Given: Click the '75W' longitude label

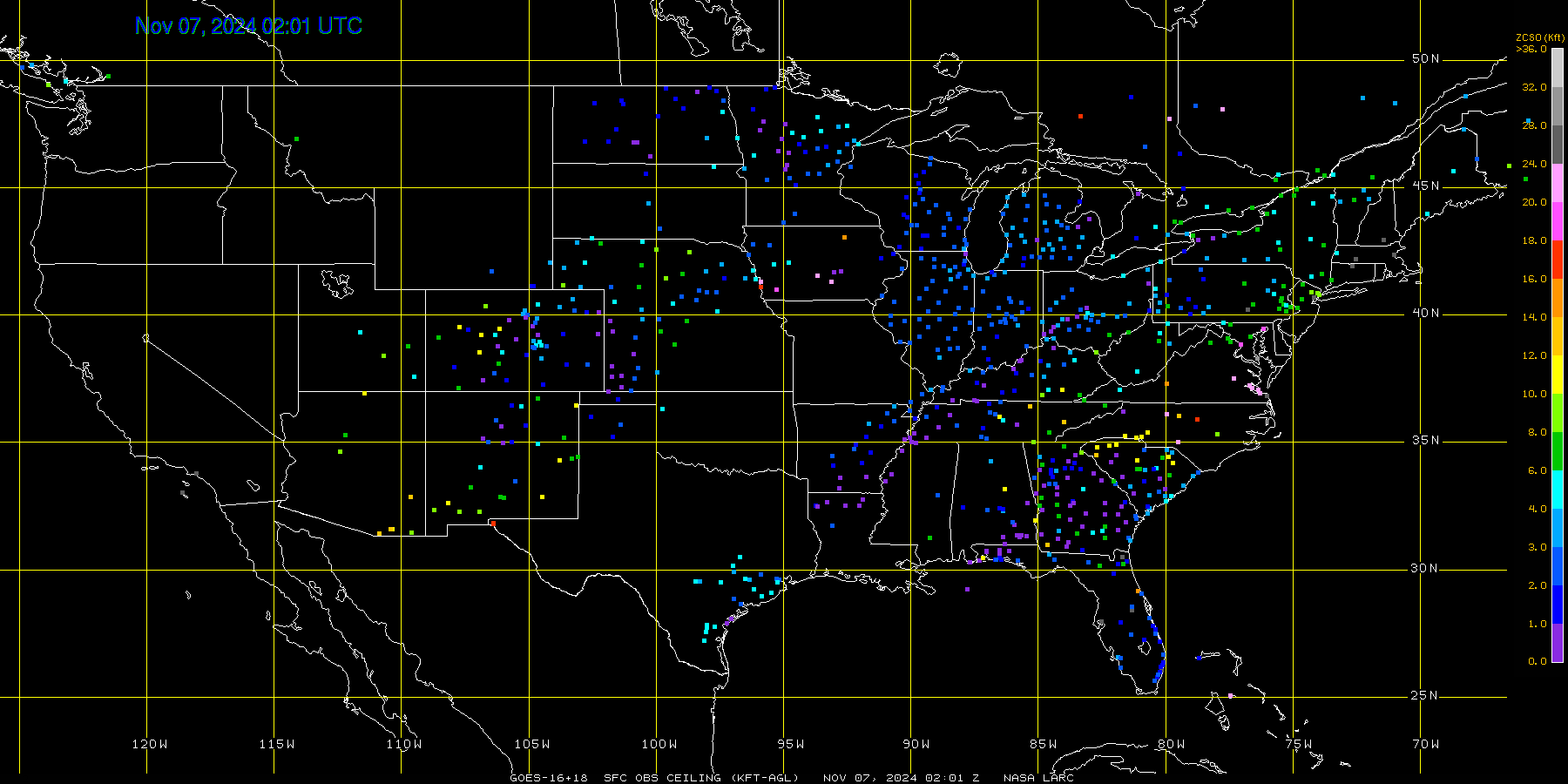Looking at the screenshot, I should click(x=1298, y=744).
